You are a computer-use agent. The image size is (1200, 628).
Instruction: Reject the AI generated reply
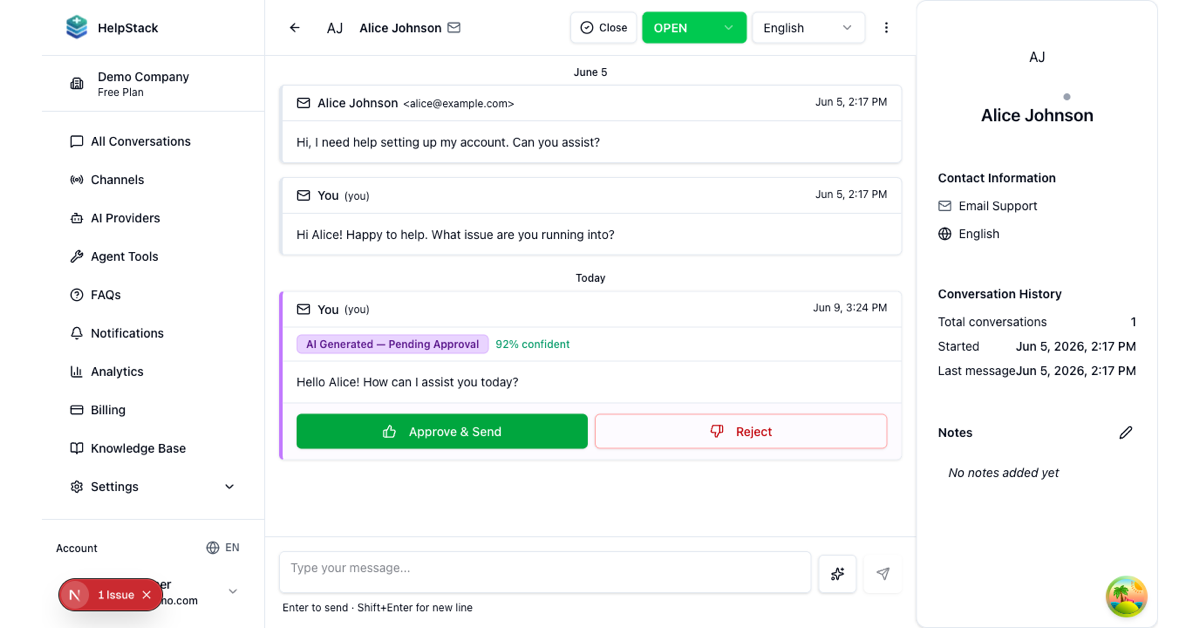coord(741,432)
